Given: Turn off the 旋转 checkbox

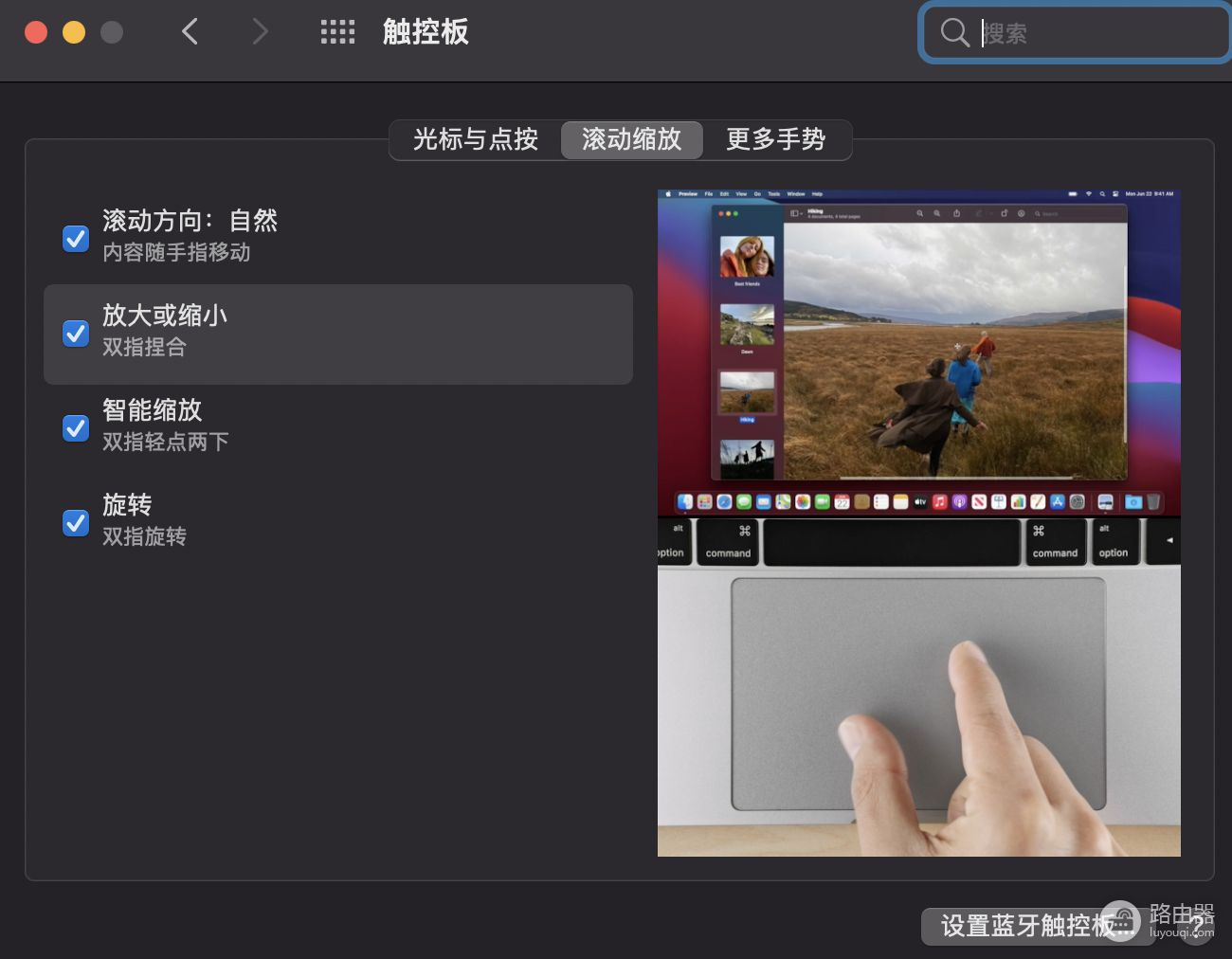Looking at the screenshot, I should (x=76, y=522).
